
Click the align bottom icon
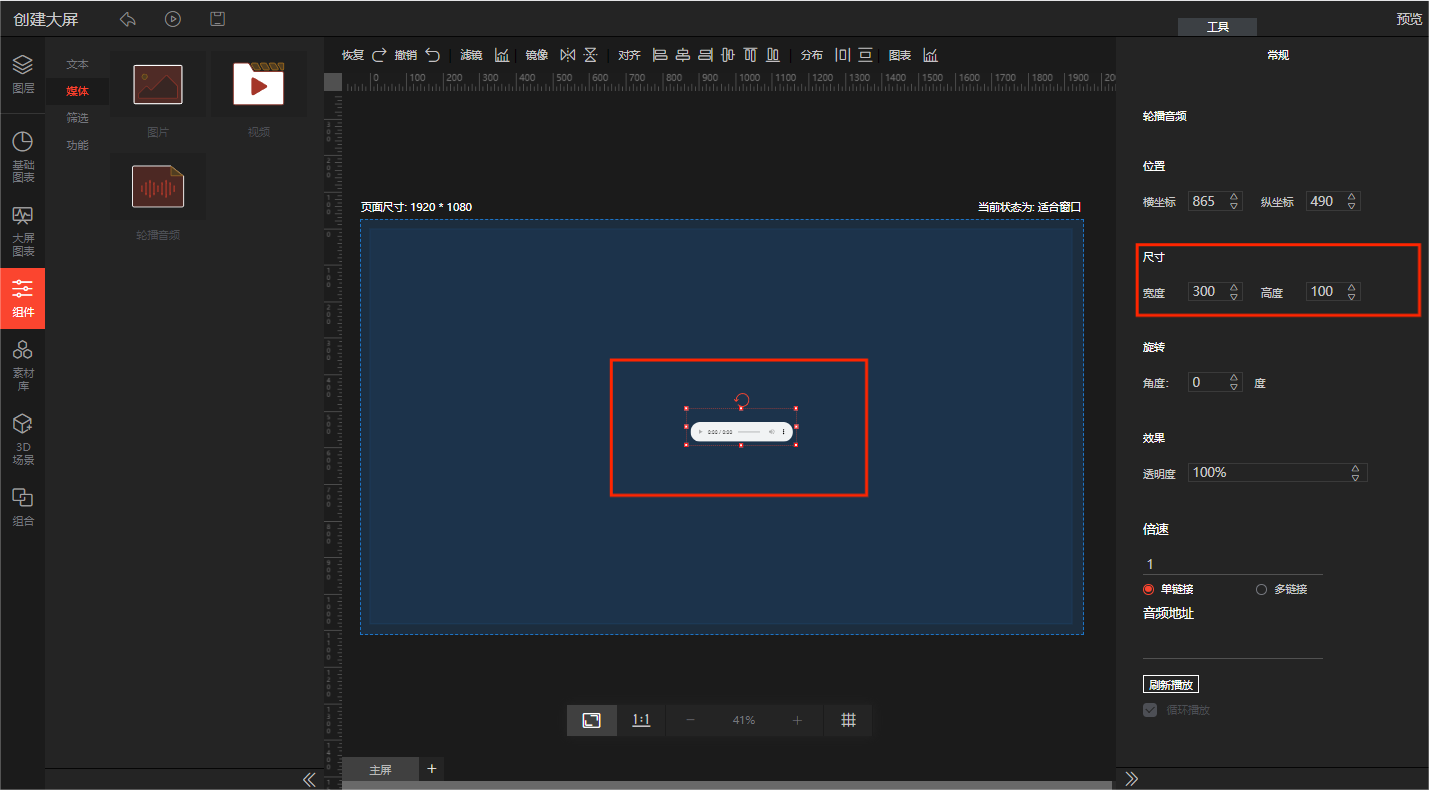pos(772,55)
